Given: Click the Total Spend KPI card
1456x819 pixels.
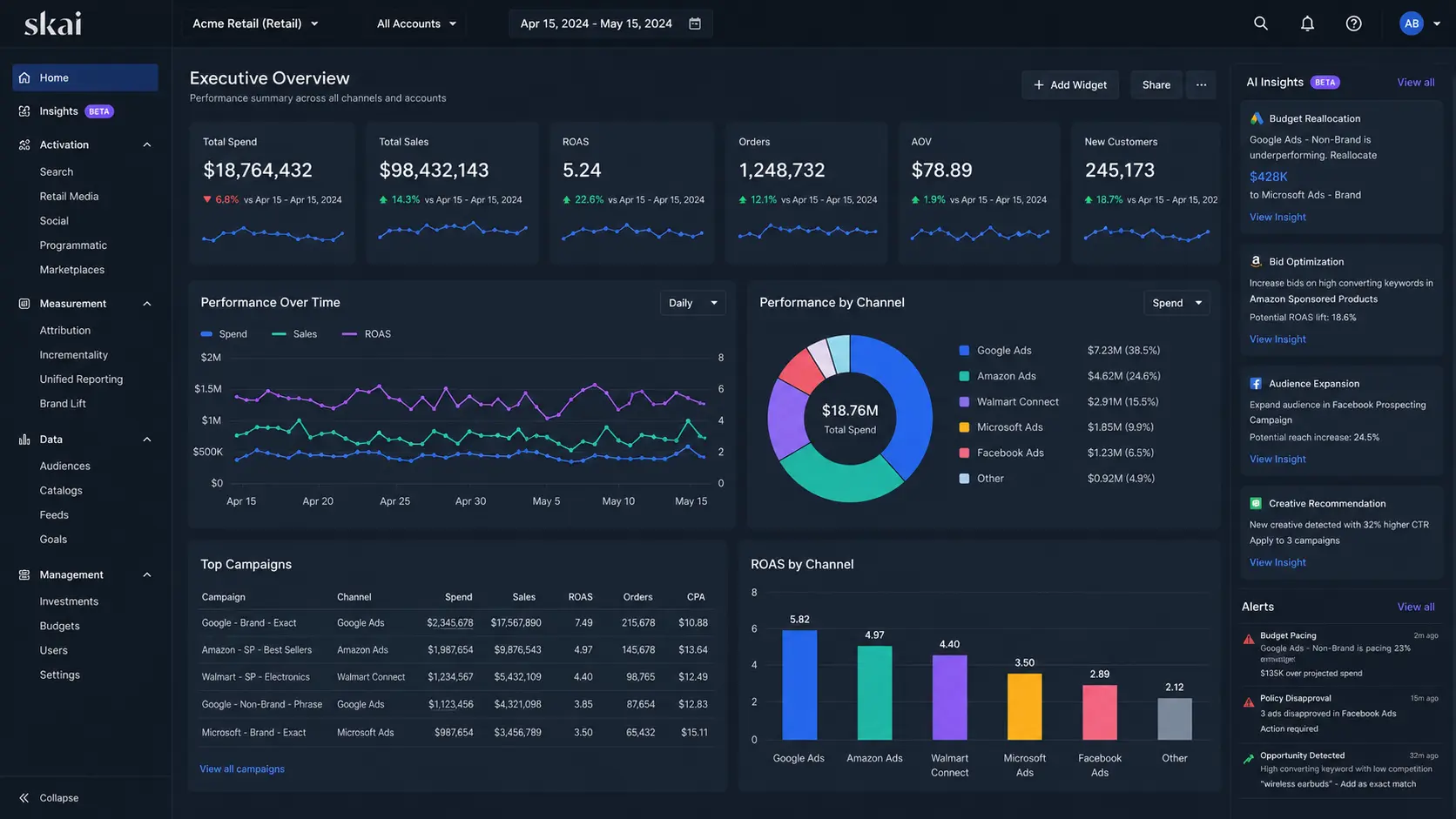Looking at the screenshot, I should click(x=273, y=192).
